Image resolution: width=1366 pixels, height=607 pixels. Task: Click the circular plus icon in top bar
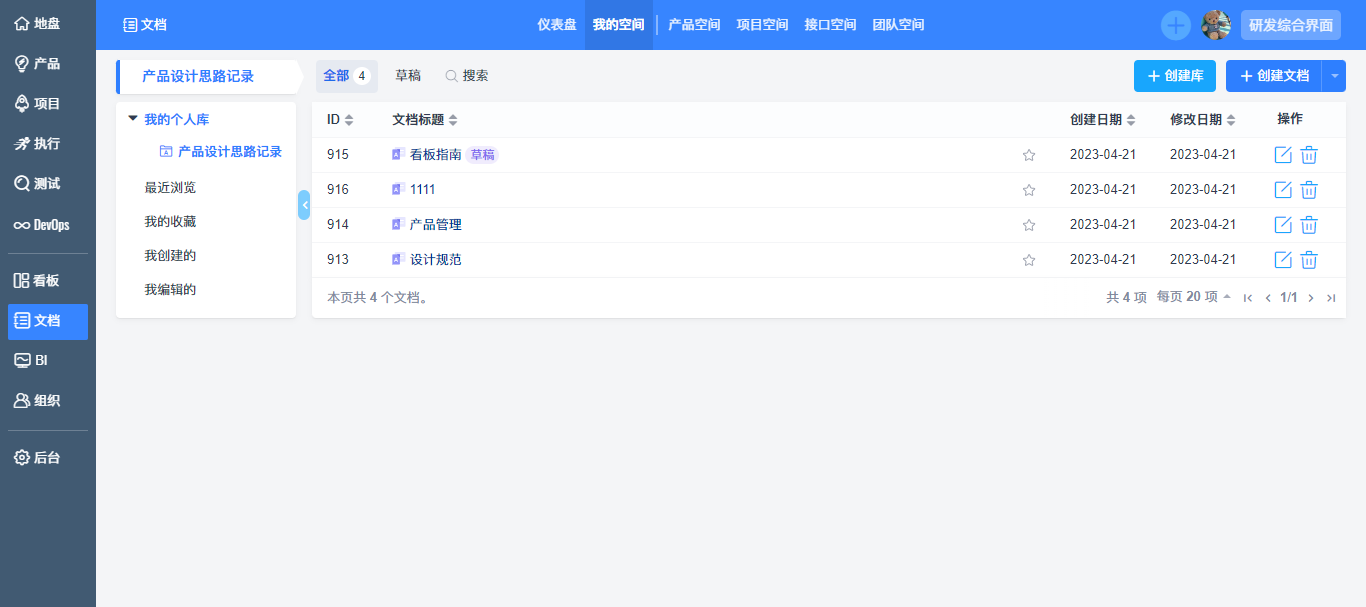[1175, 24]
